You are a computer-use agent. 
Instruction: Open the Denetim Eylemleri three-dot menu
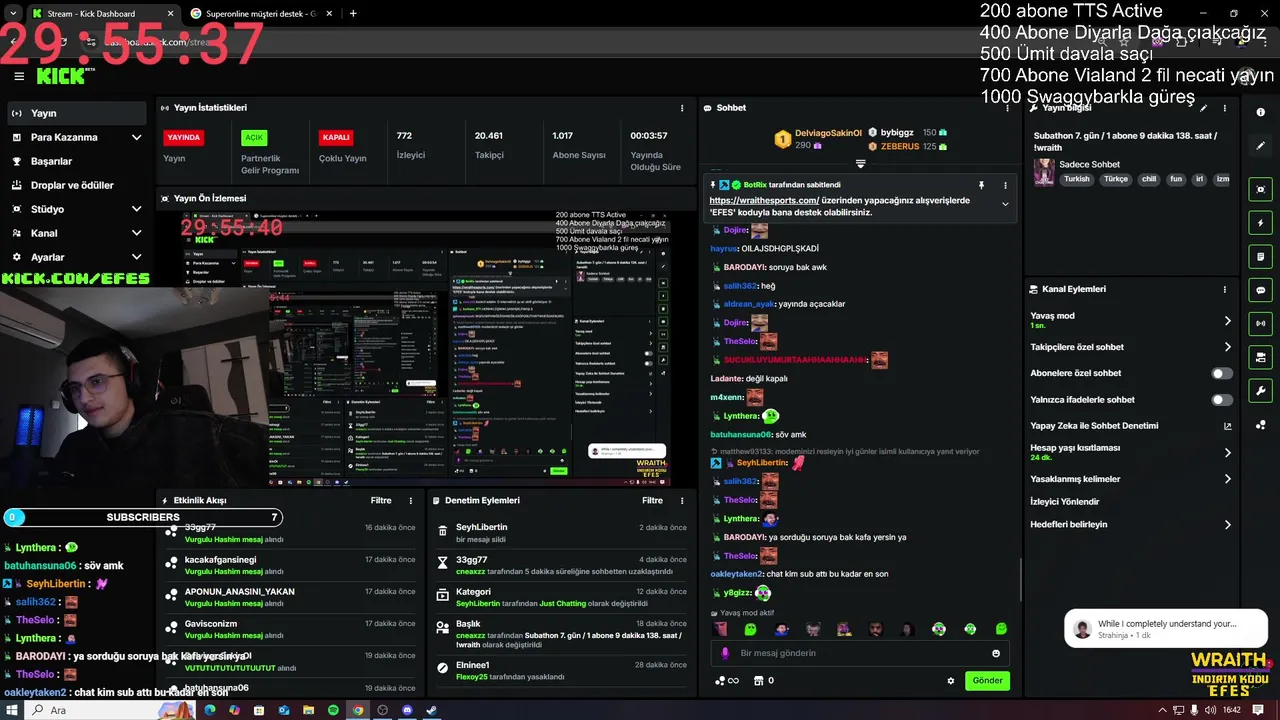click(682, 501)
